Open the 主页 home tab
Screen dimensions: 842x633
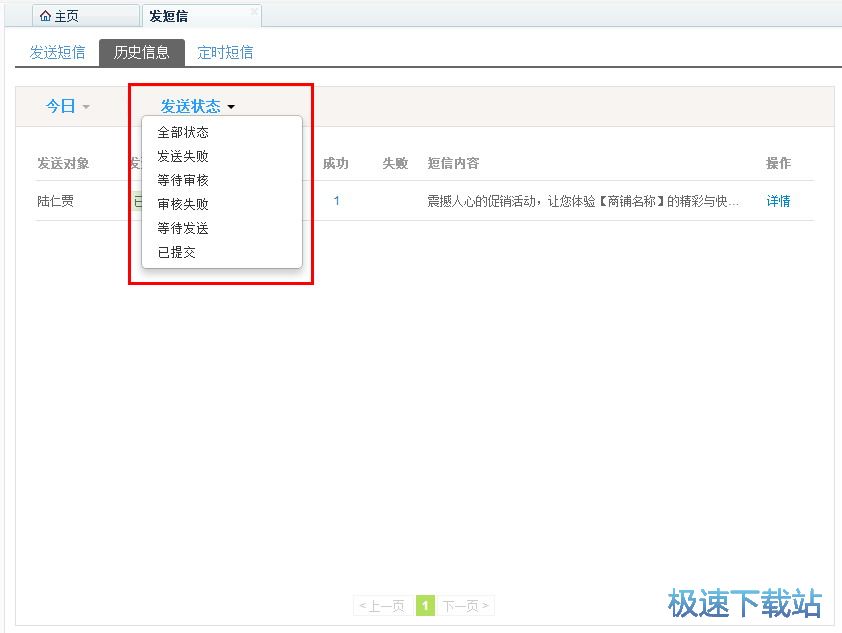click(x=86, y=16)
